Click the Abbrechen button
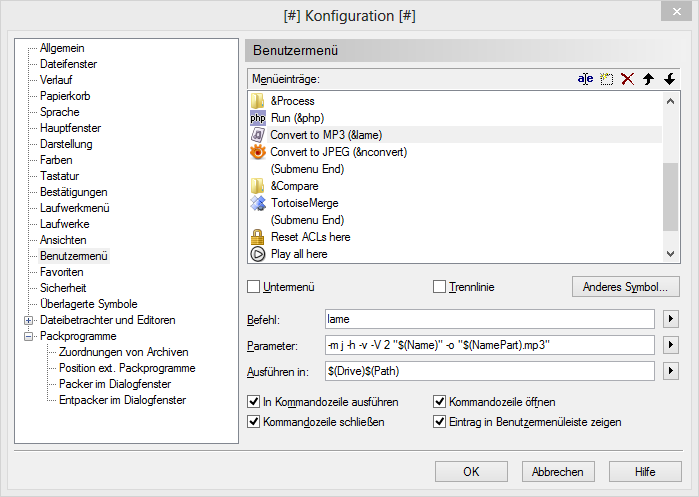699x497 pixels. (558, 472)
